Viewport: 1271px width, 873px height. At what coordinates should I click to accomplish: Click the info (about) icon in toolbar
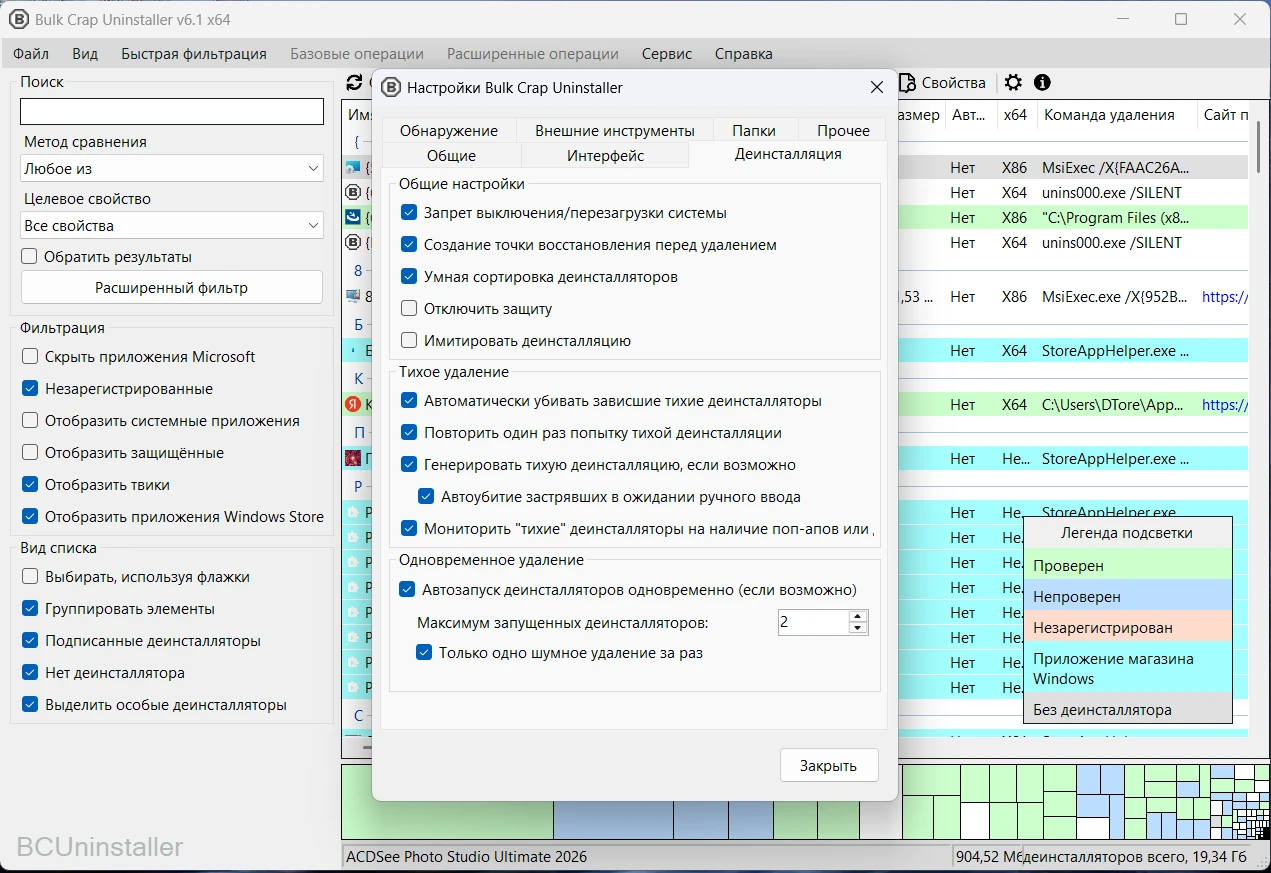1042,83
